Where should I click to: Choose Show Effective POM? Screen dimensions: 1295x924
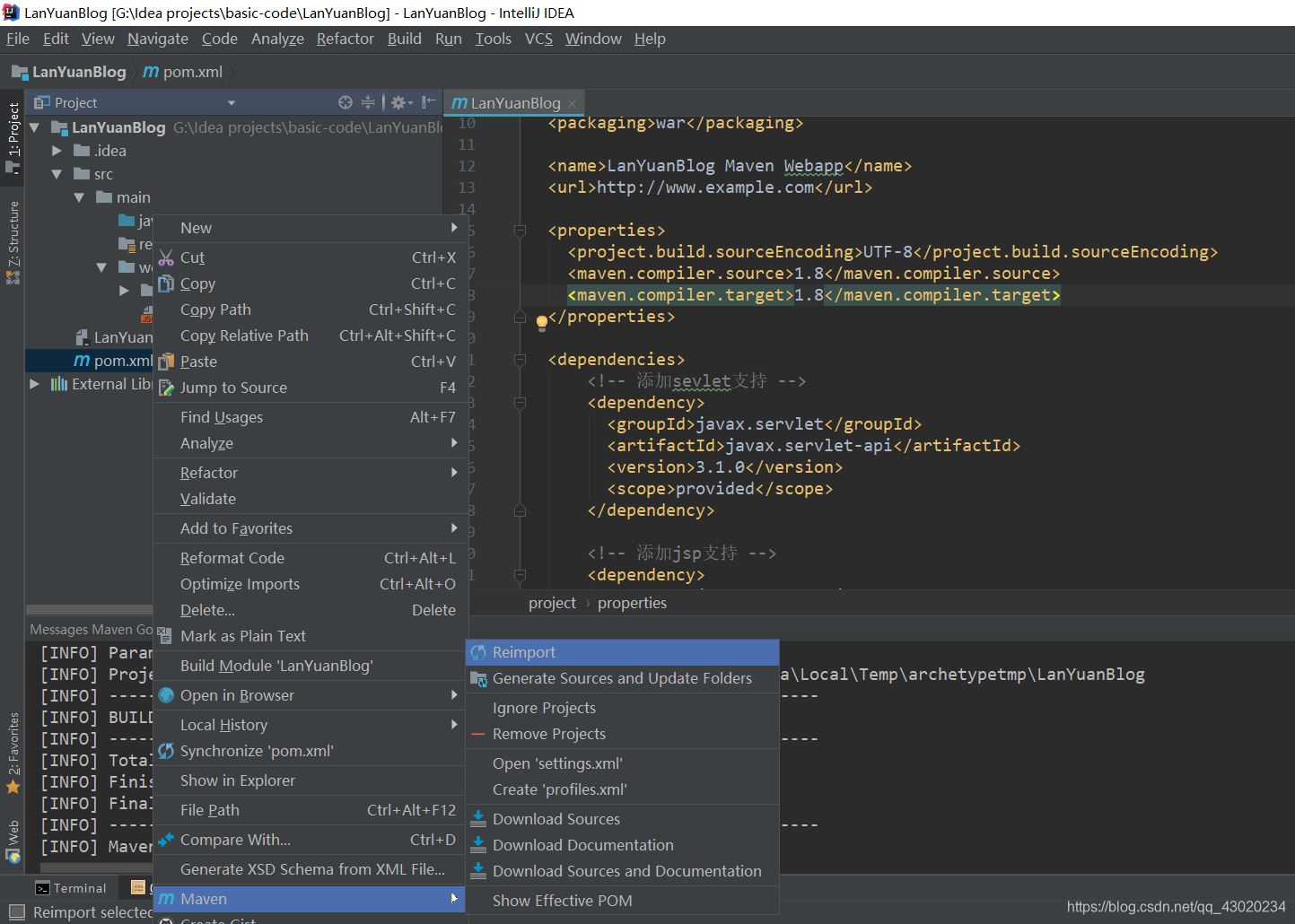[x=622, y=901]
